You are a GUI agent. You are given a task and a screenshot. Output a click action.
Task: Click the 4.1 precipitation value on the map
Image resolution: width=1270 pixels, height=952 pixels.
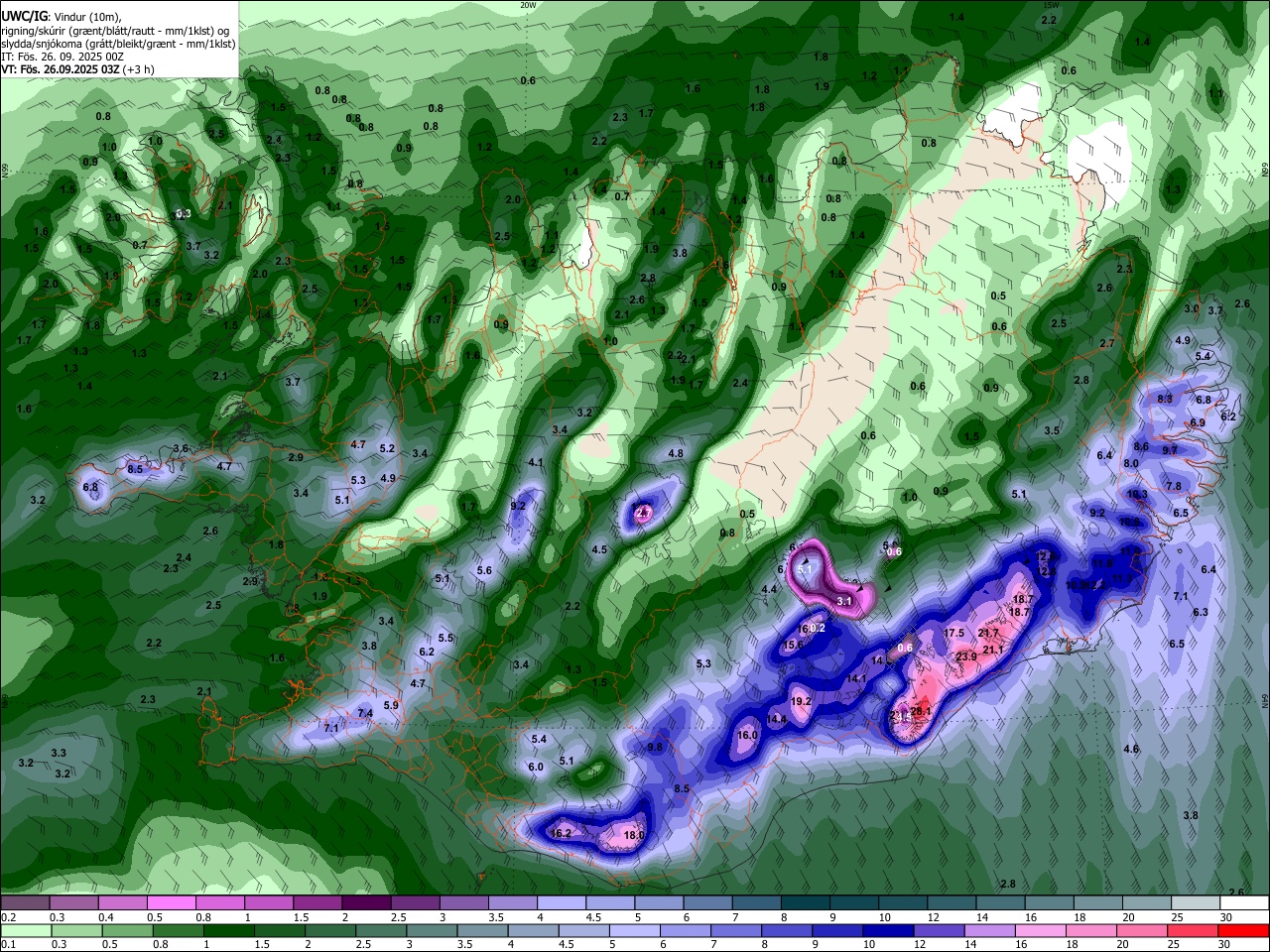[x=536, y=462]
